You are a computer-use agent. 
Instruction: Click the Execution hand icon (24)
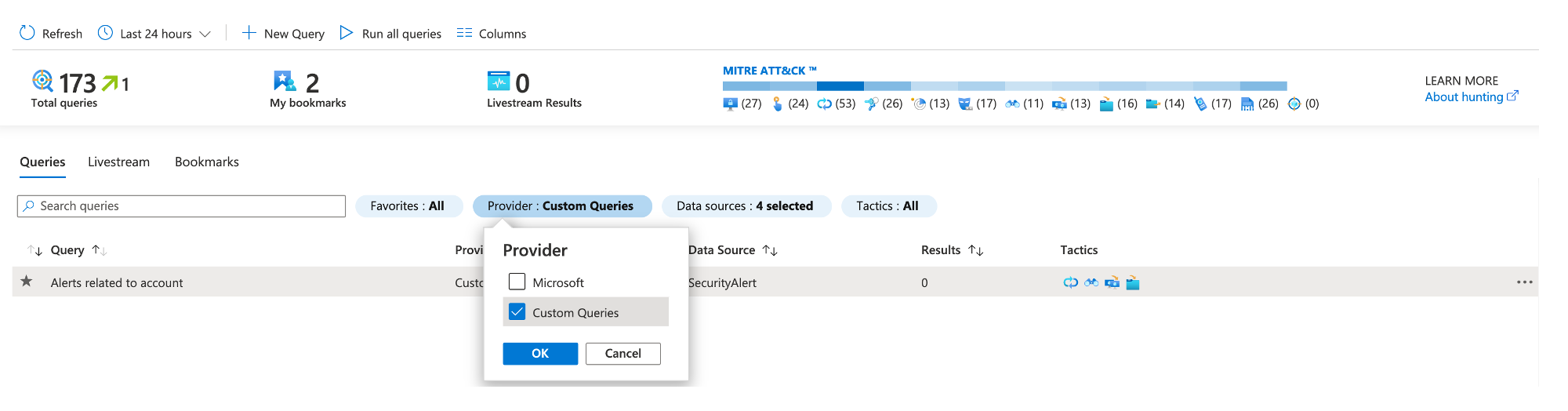(x=777, y=104)
